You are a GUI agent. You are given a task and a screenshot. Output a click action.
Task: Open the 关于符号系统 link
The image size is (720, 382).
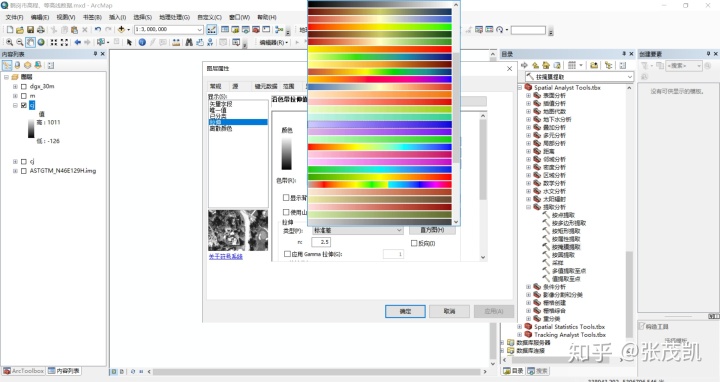(225, 257)
